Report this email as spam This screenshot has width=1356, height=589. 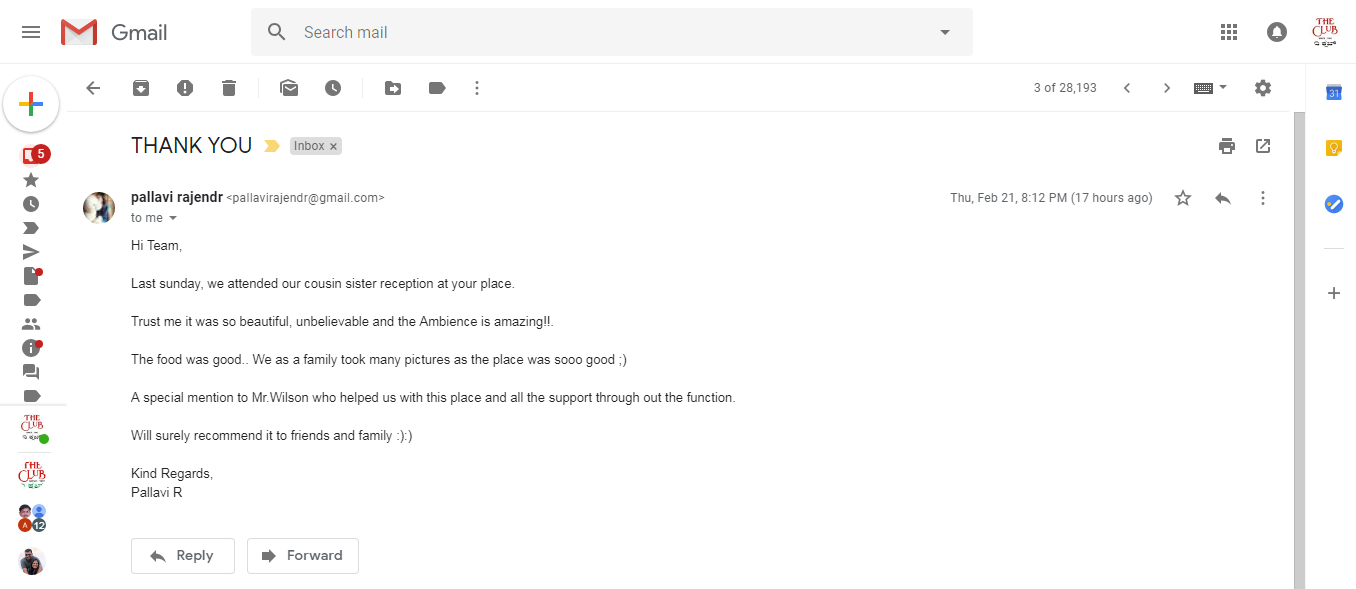[185, 88]
